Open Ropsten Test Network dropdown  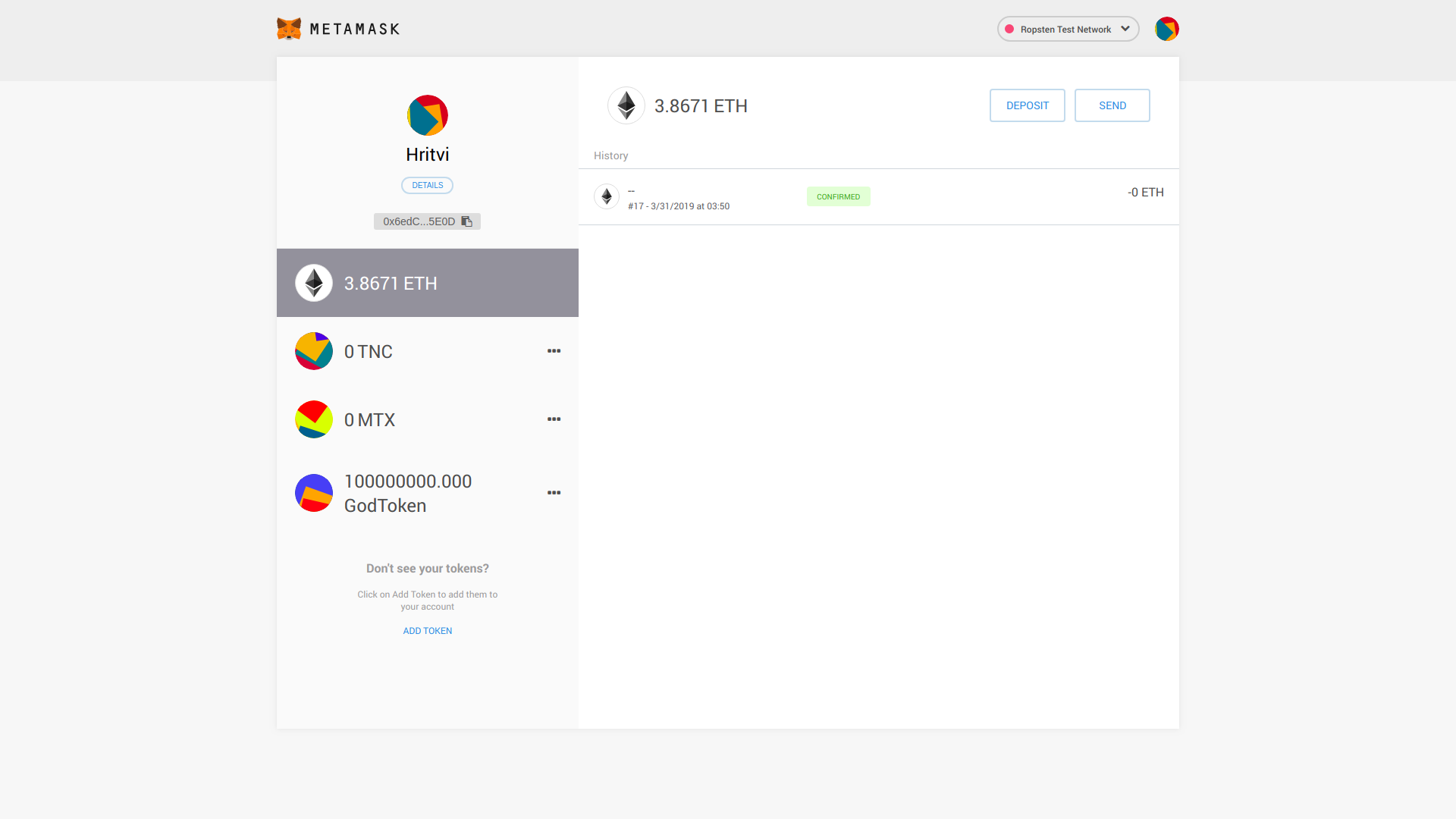point(1068,29)
